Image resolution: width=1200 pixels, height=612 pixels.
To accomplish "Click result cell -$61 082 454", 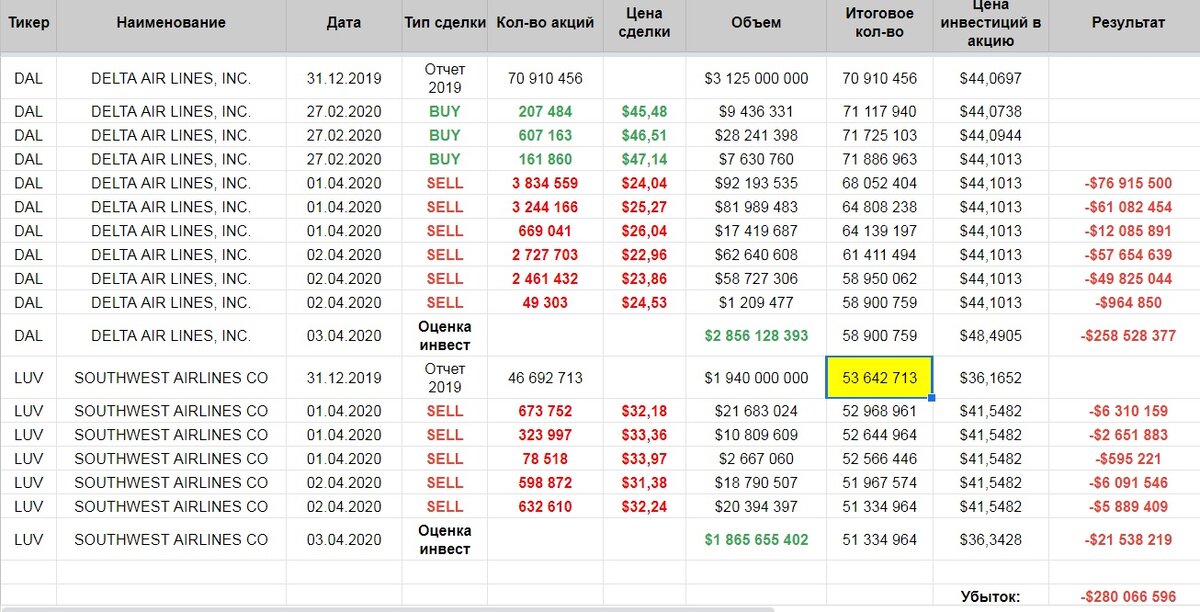I will (x=1128, y=207).
